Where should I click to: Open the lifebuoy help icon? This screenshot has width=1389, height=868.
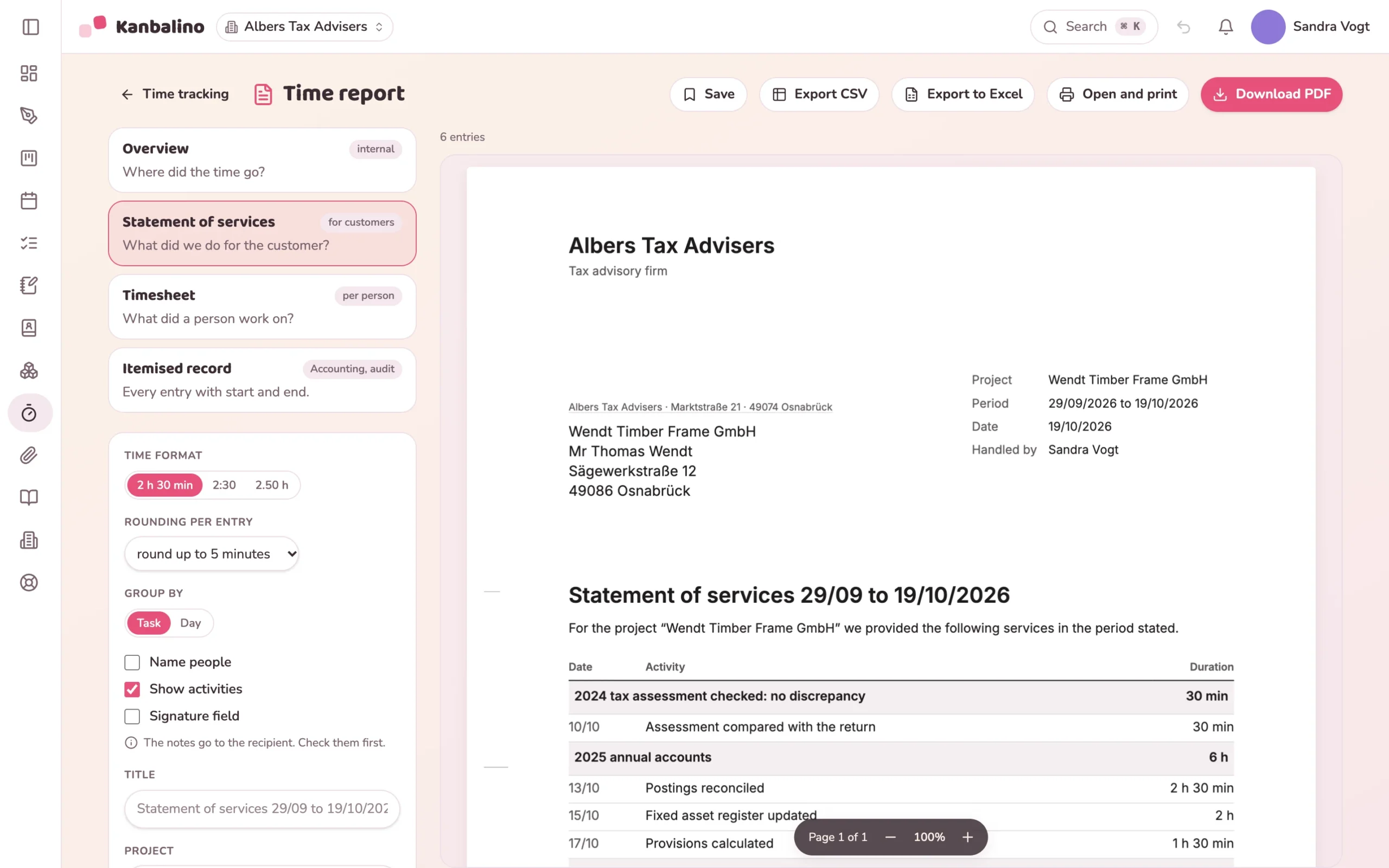tap(29, 583)
